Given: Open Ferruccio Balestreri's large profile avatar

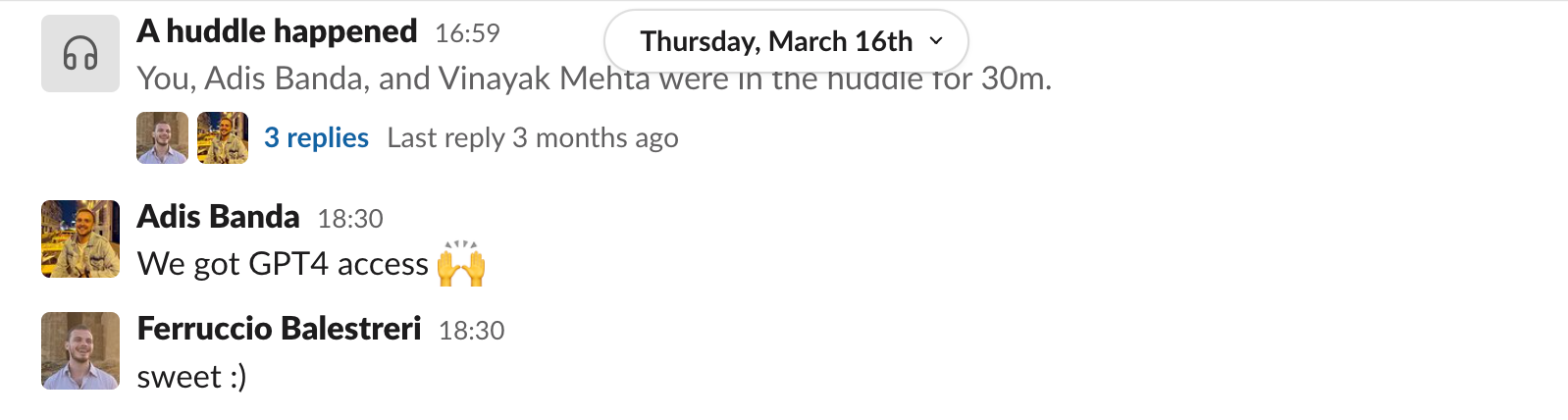Looking at the screenshot, I should pyautogui.click(x=80, y=351).
